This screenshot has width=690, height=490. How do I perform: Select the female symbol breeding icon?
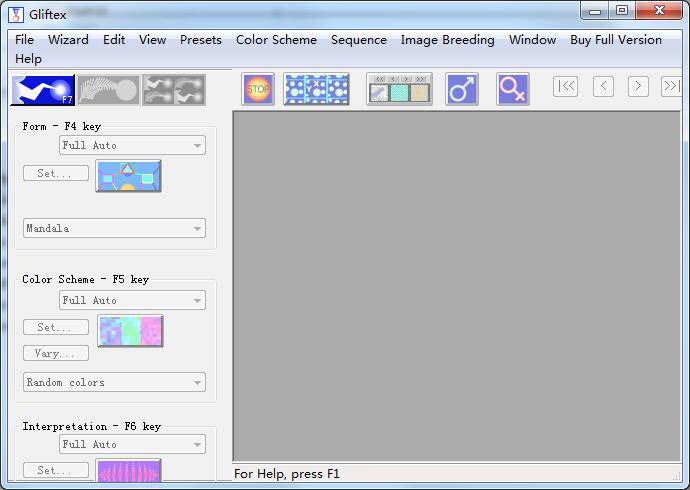pos(512,89)
